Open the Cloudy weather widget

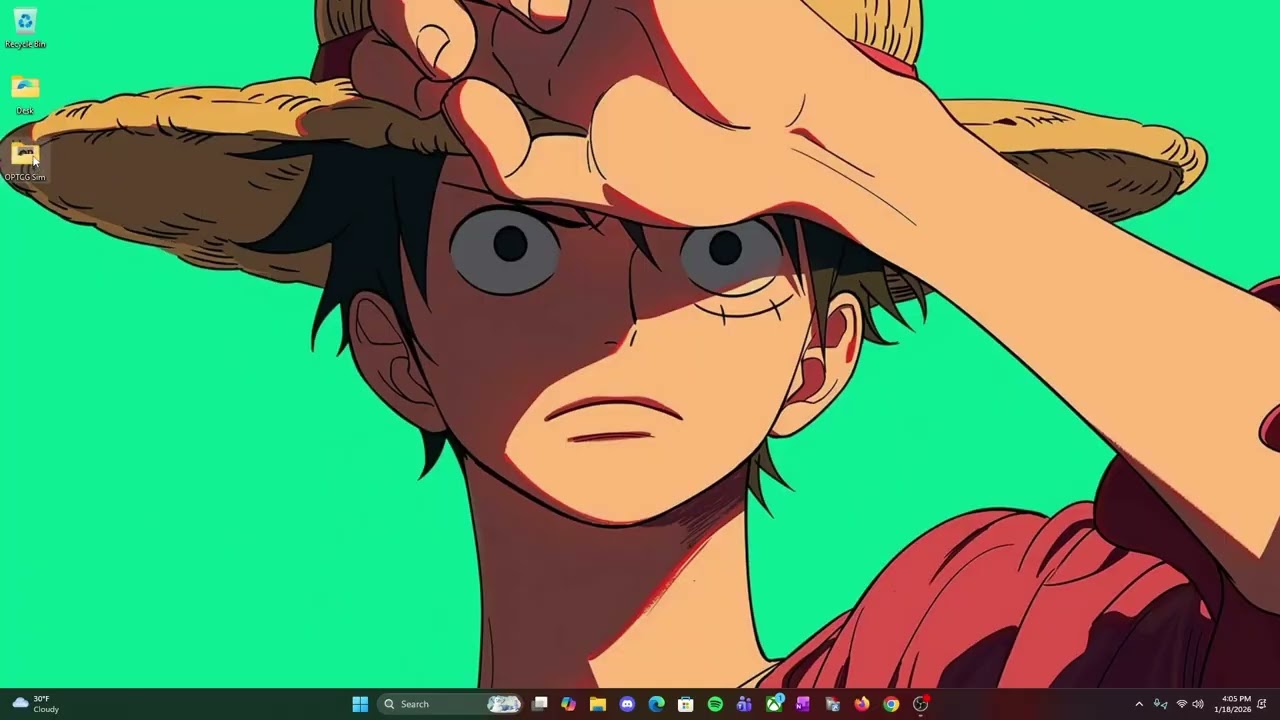(x=35, y=704)
